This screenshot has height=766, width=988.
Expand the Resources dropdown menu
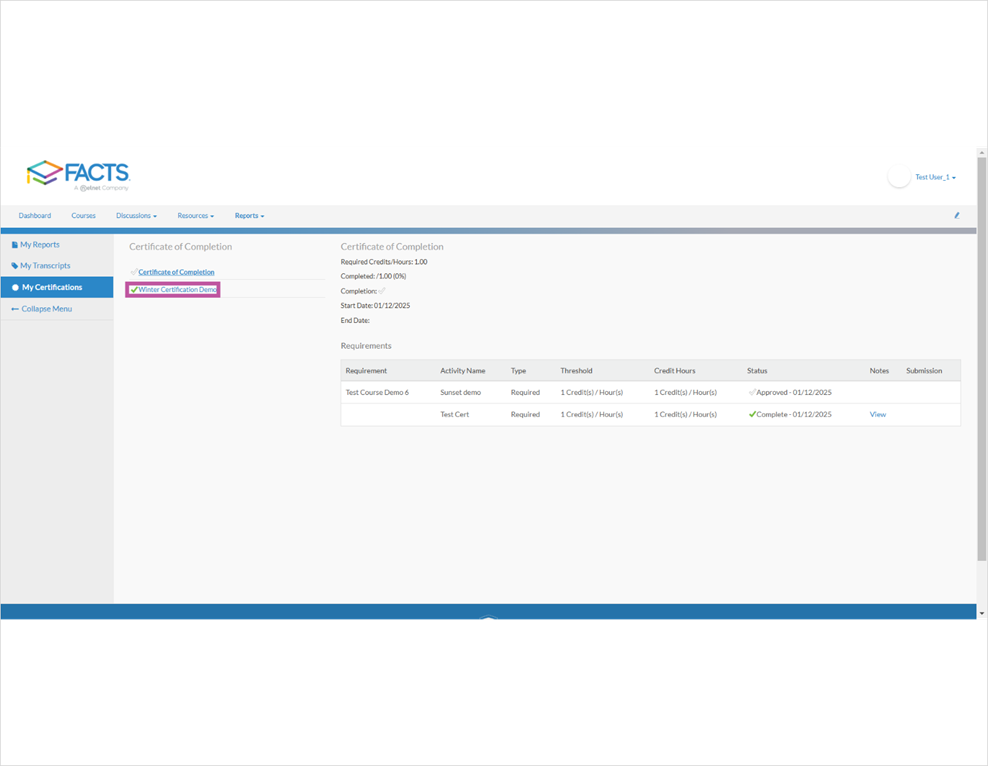pos(195,215)
